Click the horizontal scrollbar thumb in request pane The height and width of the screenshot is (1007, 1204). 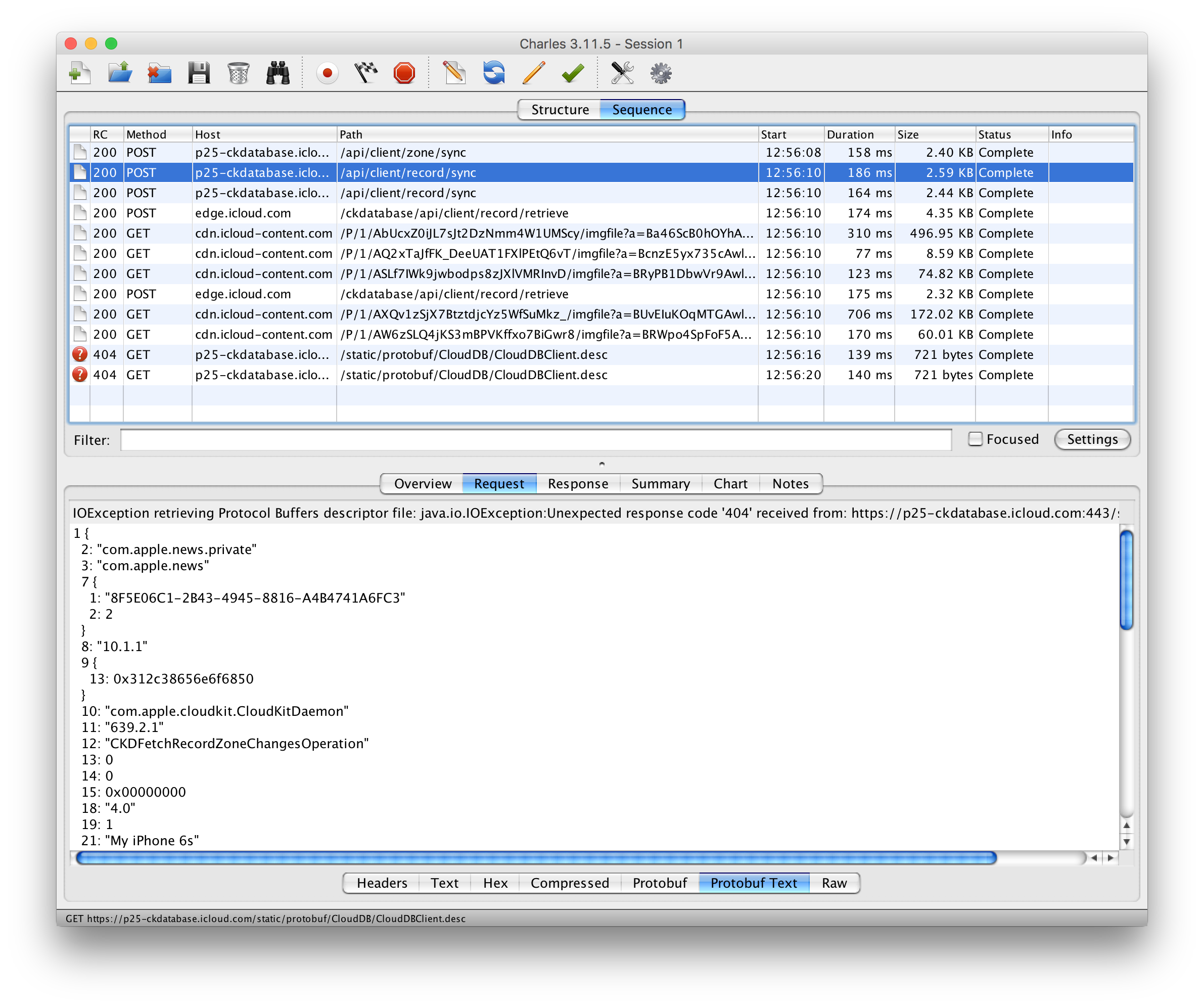pyautogui.click(x=536, y=857)
